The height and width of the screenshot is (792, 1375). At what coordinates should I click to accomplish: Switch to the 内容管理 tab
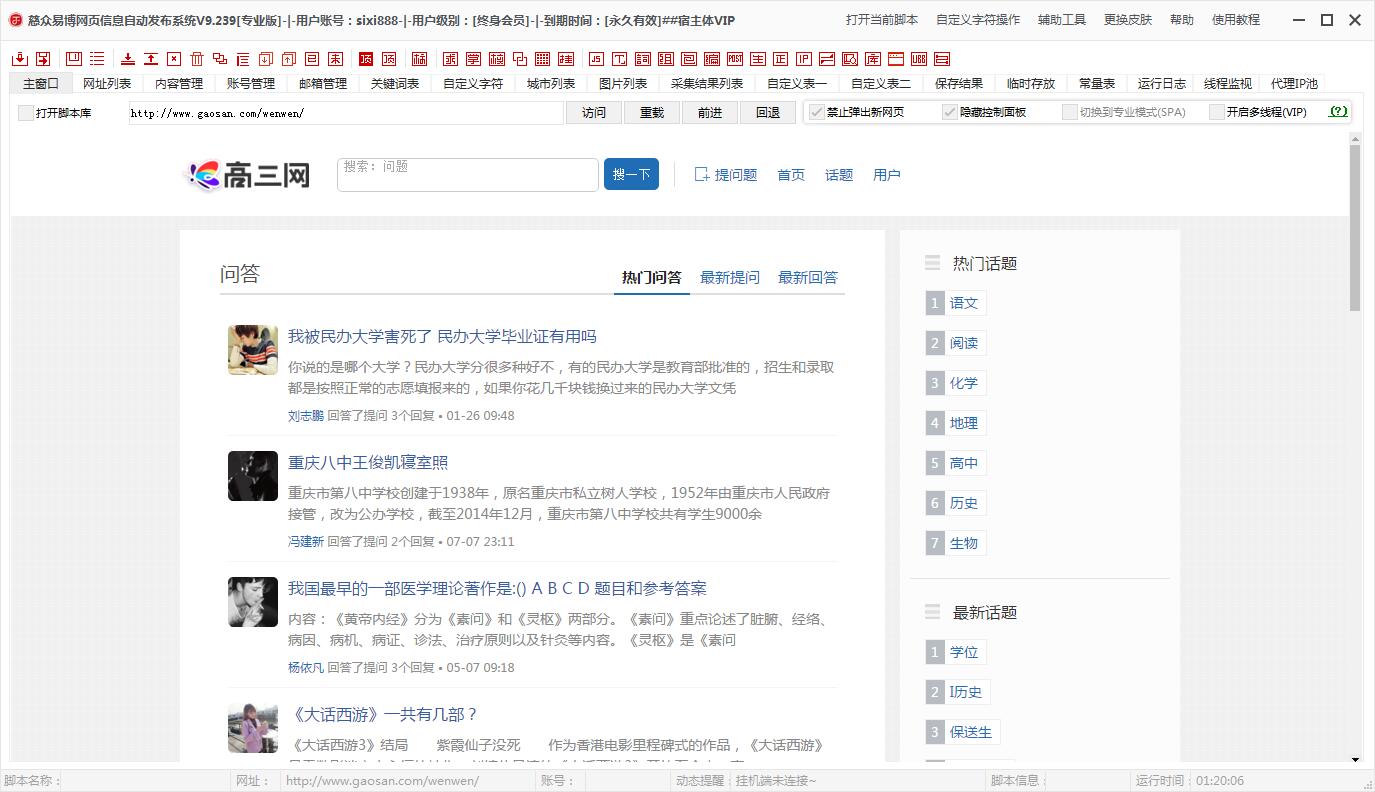pos(179,84)
